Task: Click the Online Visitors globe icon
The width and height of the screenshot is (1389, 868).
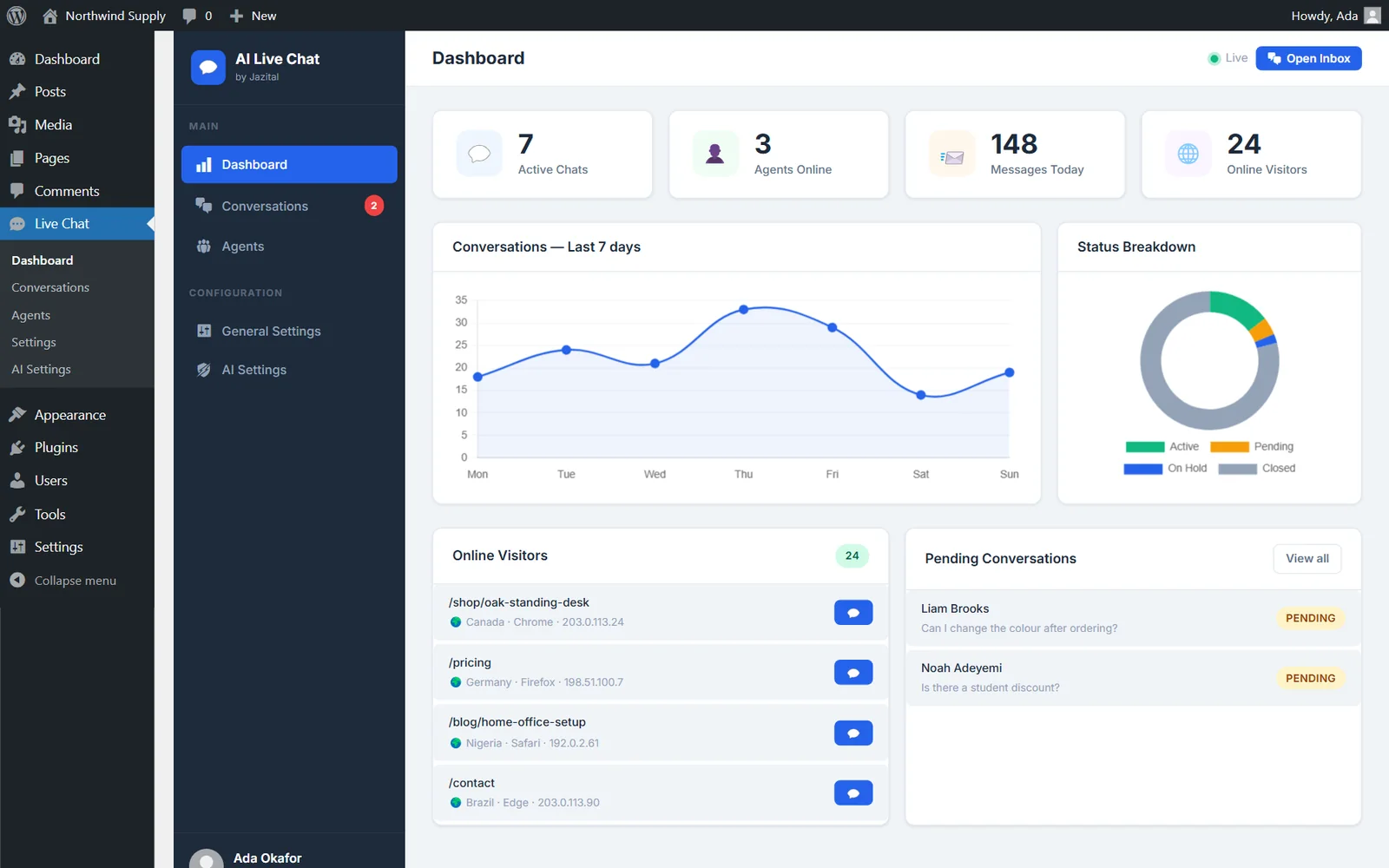Action: [1188, 154]
